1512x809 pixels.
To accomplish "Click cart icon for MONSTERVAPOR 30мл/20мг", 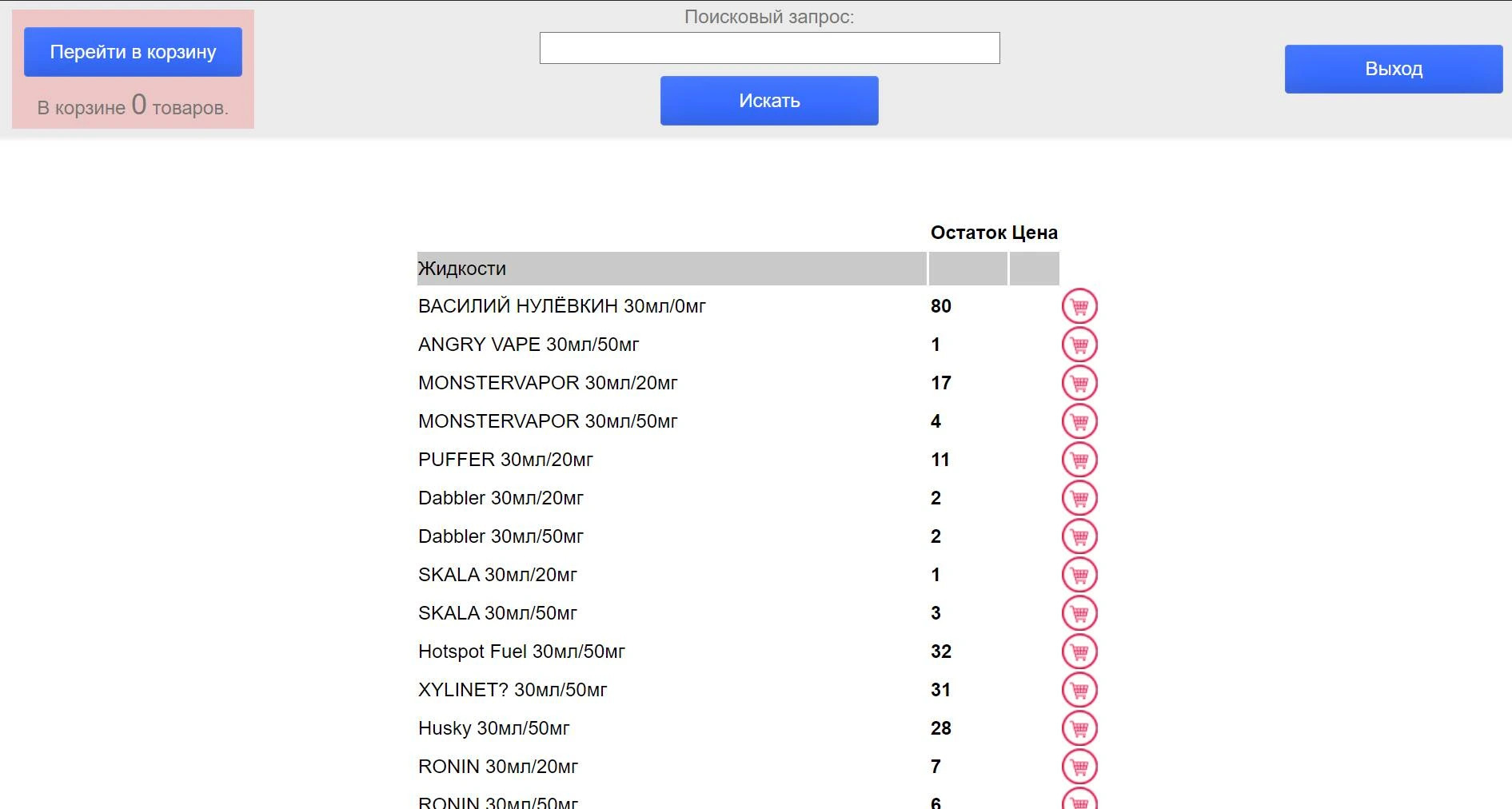I will (x=1079, y=383).
